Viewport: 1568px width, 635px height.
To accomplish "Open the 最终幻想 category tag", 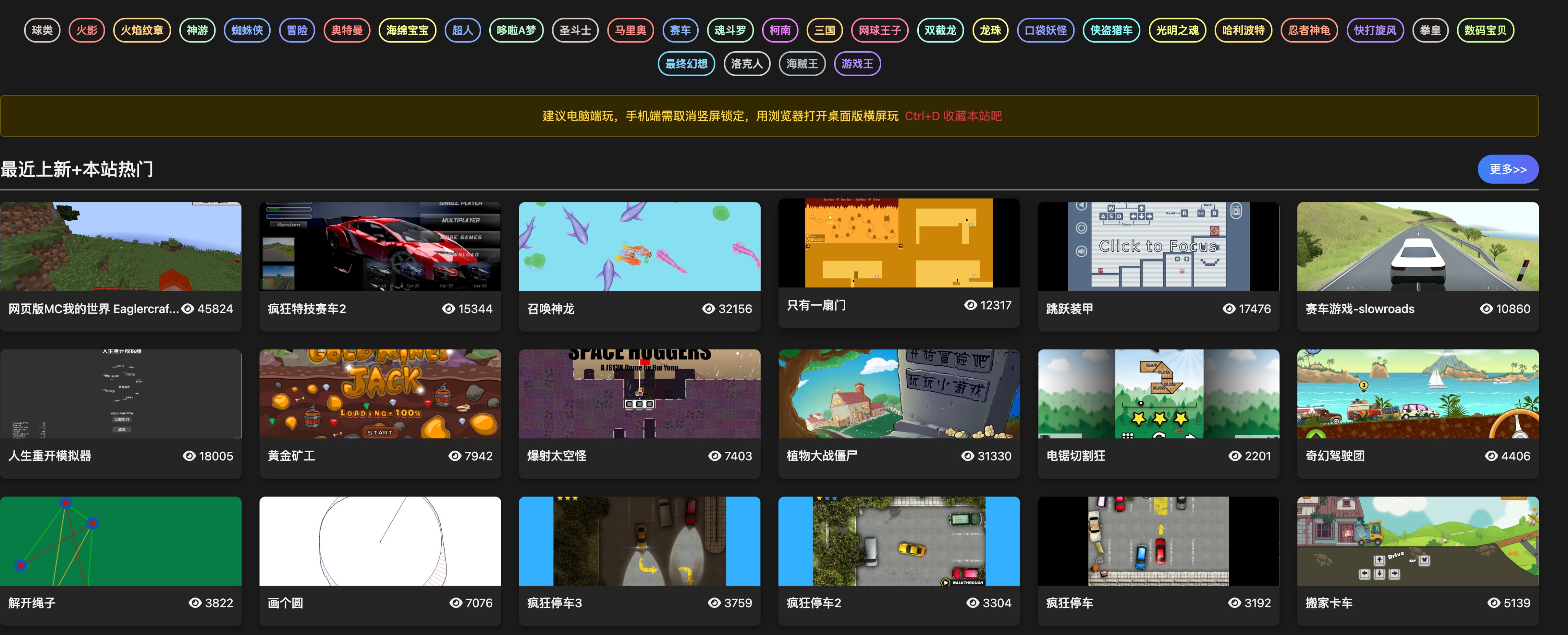I will coord(686,63).
